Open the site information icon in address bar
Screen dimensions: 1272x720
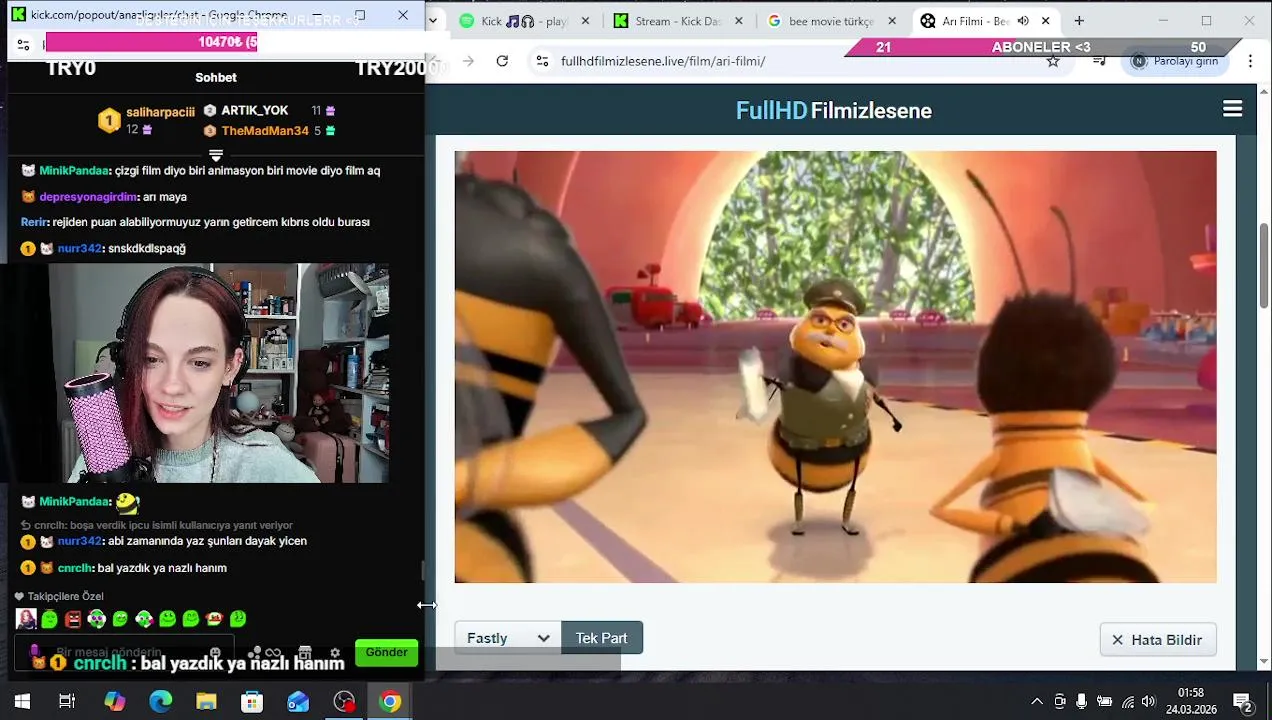coord(542,61)
